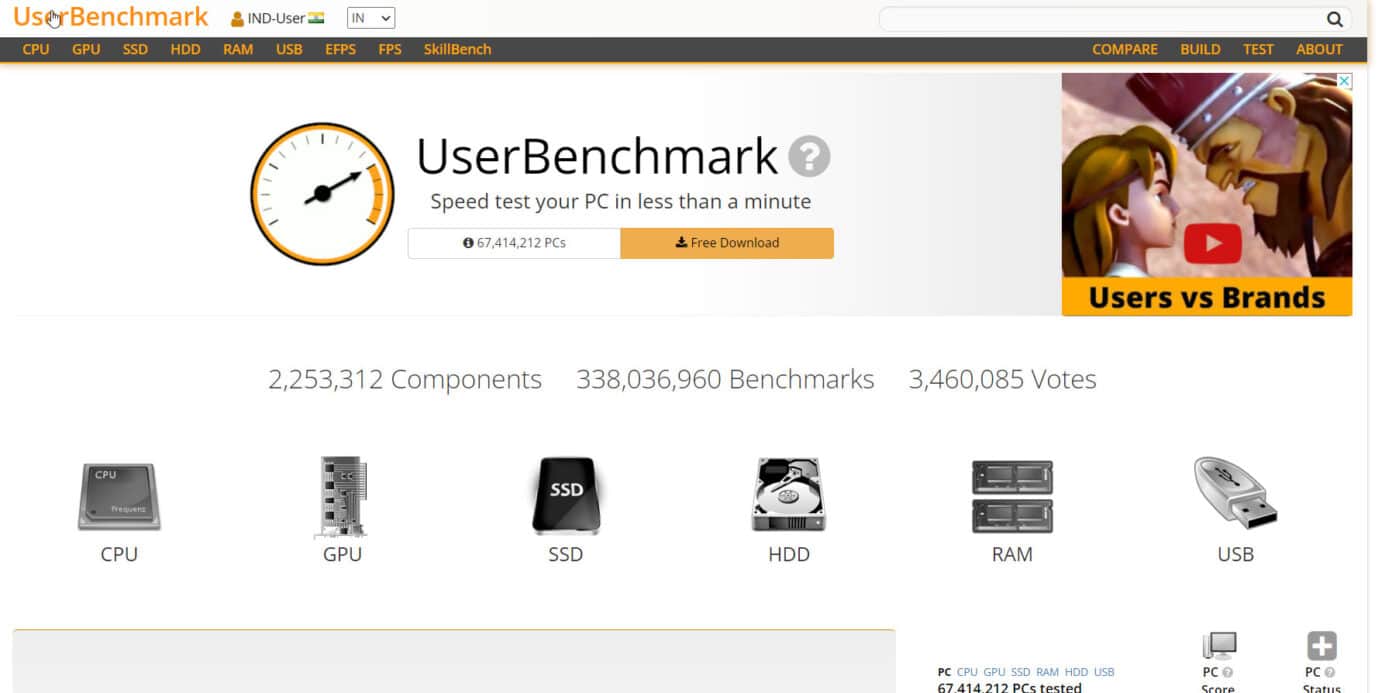
Task: Click the PC Status plus icon
Action: [1320, 645]
